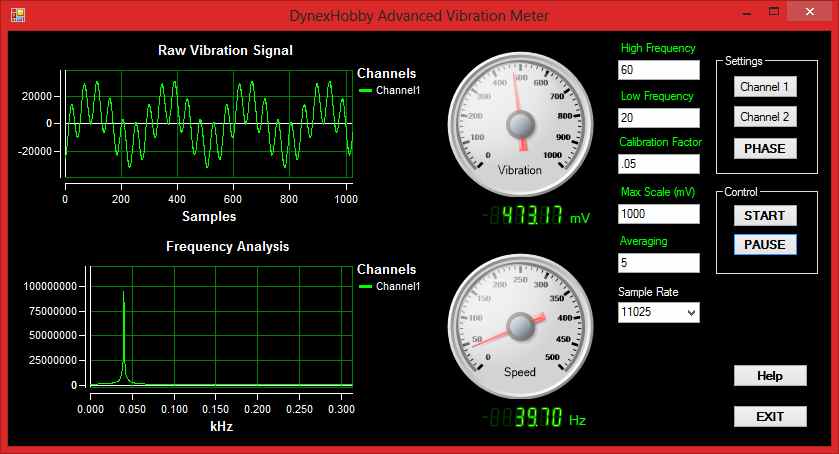Click the application icon in title bar
The image size is (839, 454).
coord(18,14)
